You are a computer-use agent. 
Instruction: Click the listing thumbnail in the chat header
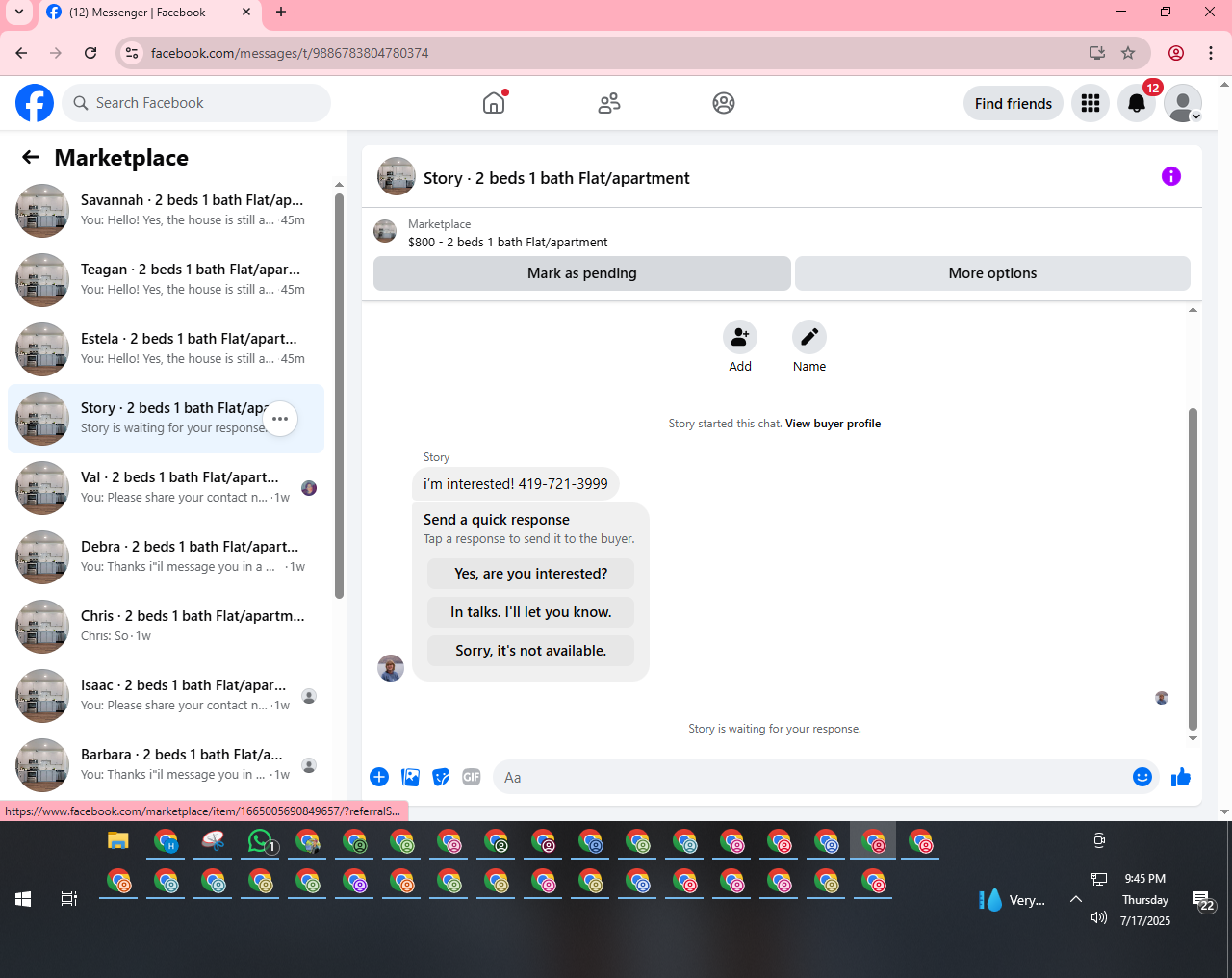(397, 176)
